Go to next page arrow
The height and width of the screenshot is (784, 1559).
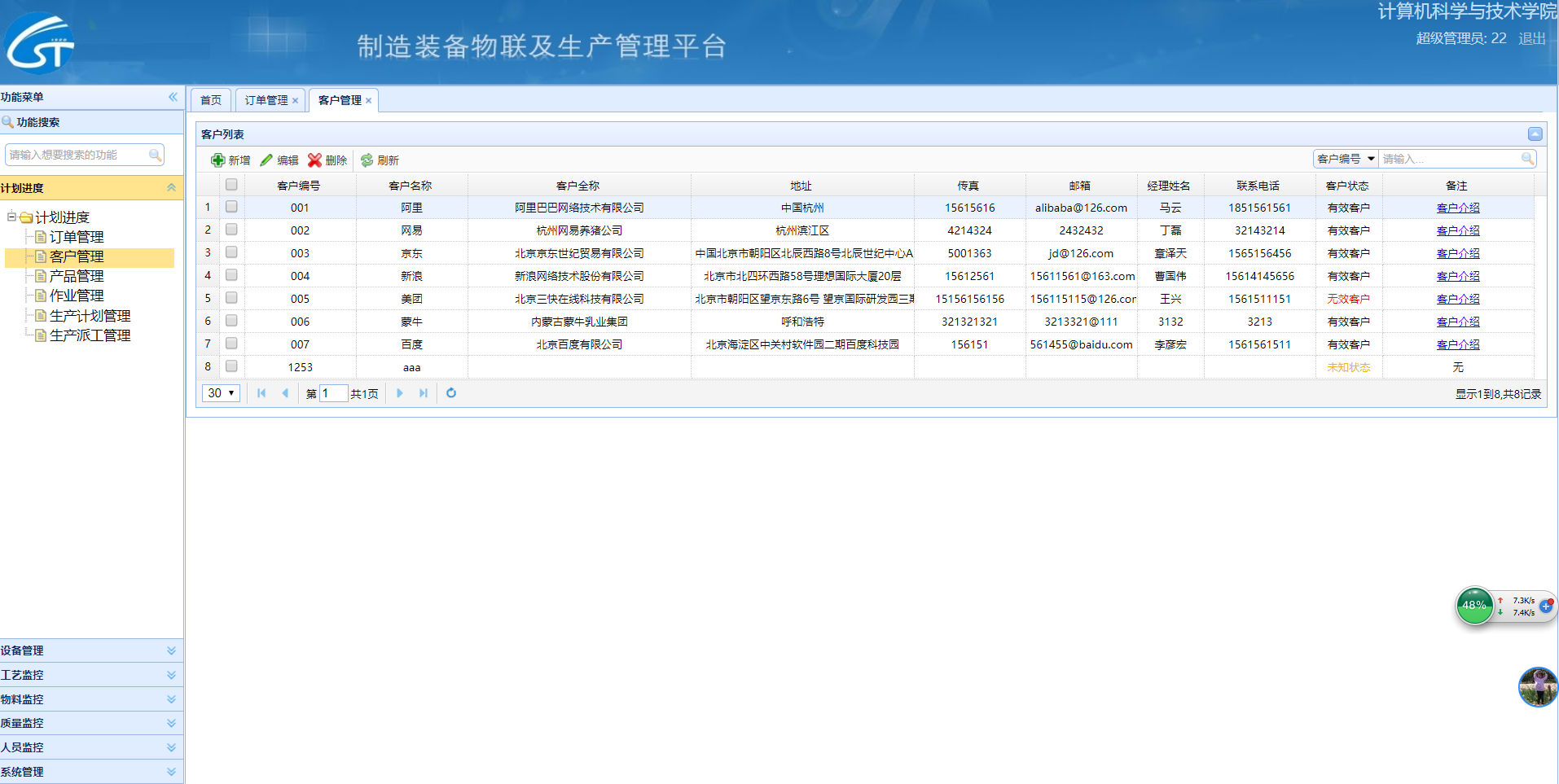point(399,393)
